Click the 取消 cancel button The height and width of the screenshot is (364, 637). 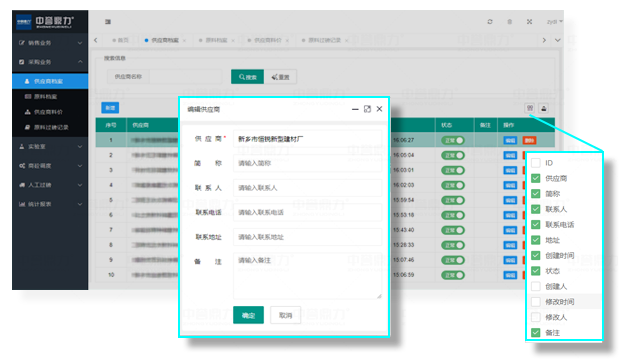[x=286, y=315]
